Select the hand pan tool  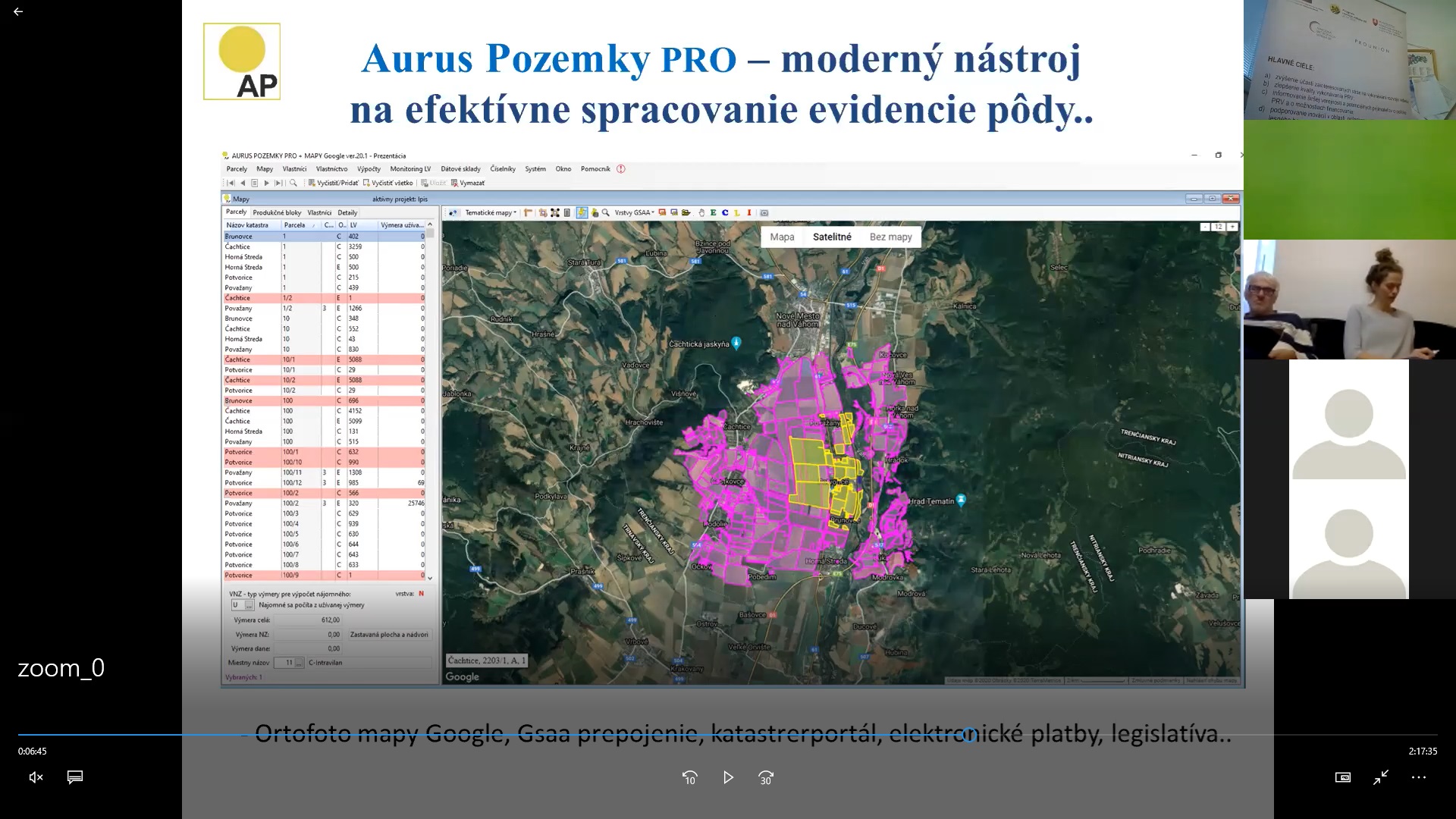click(x=701, y=213)
